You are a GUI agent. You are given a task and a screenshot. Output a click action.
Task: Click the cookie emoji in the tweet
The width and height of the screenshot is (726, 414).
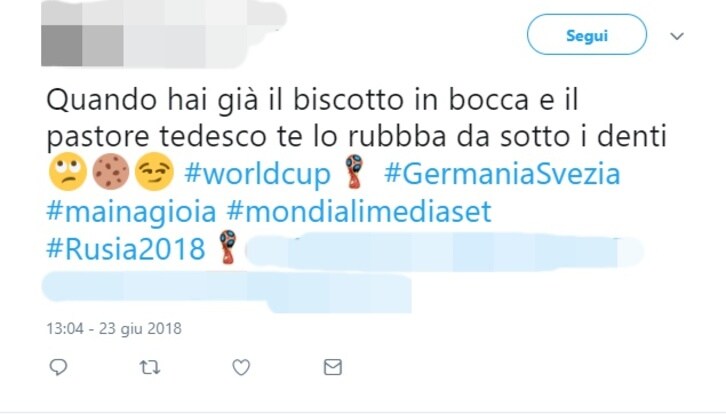[x=111, y=172]
